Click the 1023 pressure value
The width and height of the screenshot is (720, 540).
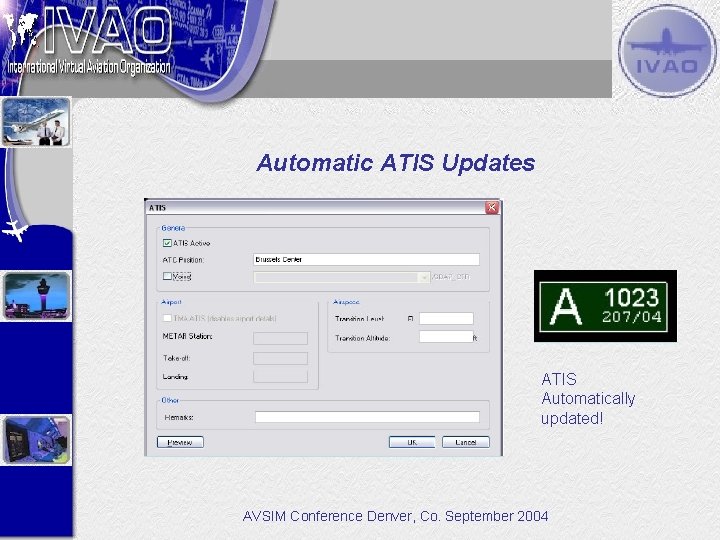coord(632,298)
